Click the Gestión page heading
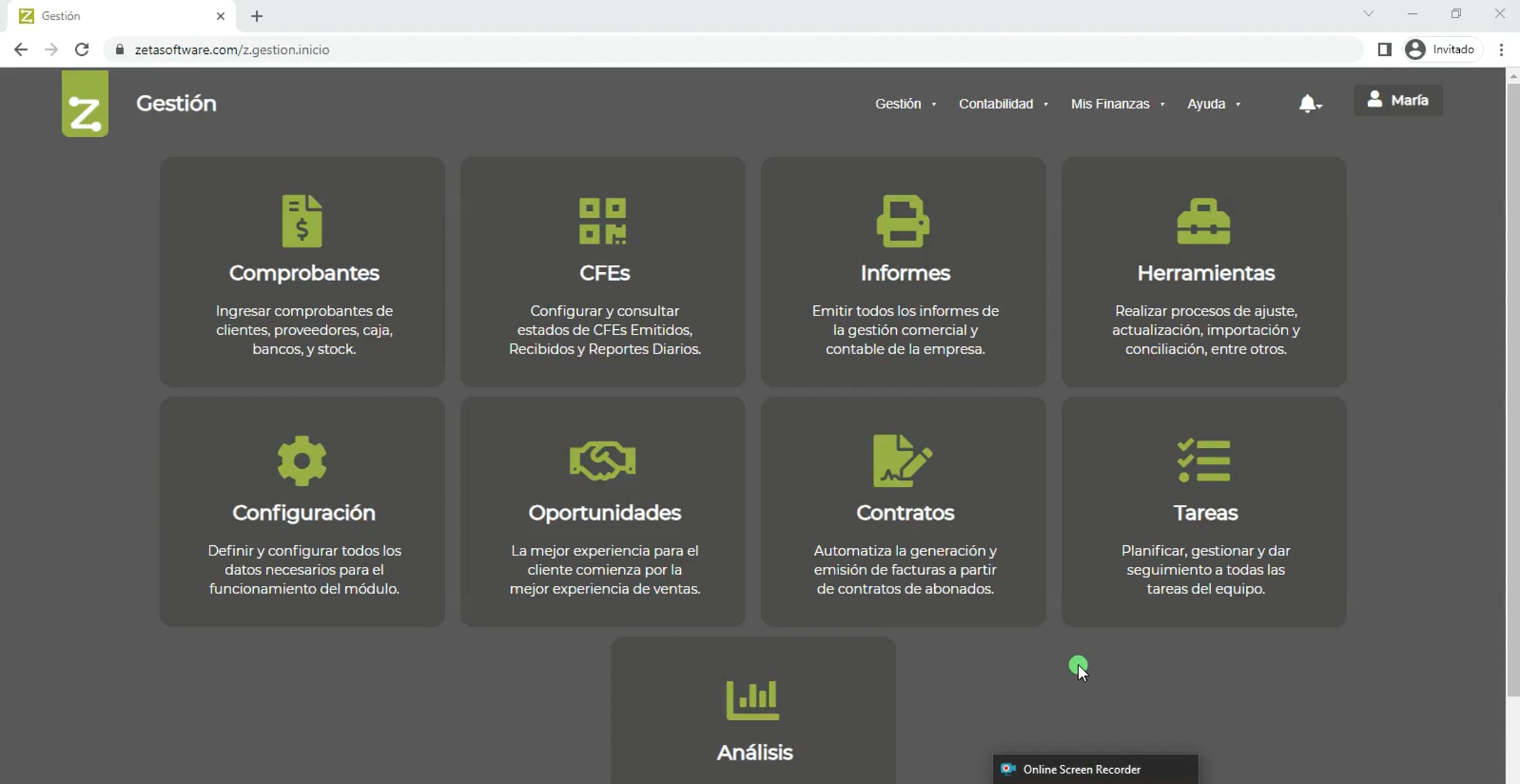The image size is (1520, 784). coord(176,103)
